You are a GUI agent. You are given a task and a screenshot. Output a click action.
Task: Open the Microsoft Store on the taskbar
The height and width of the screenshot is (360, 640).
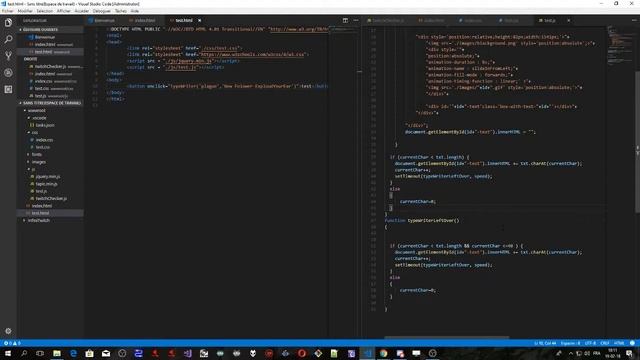90,353
